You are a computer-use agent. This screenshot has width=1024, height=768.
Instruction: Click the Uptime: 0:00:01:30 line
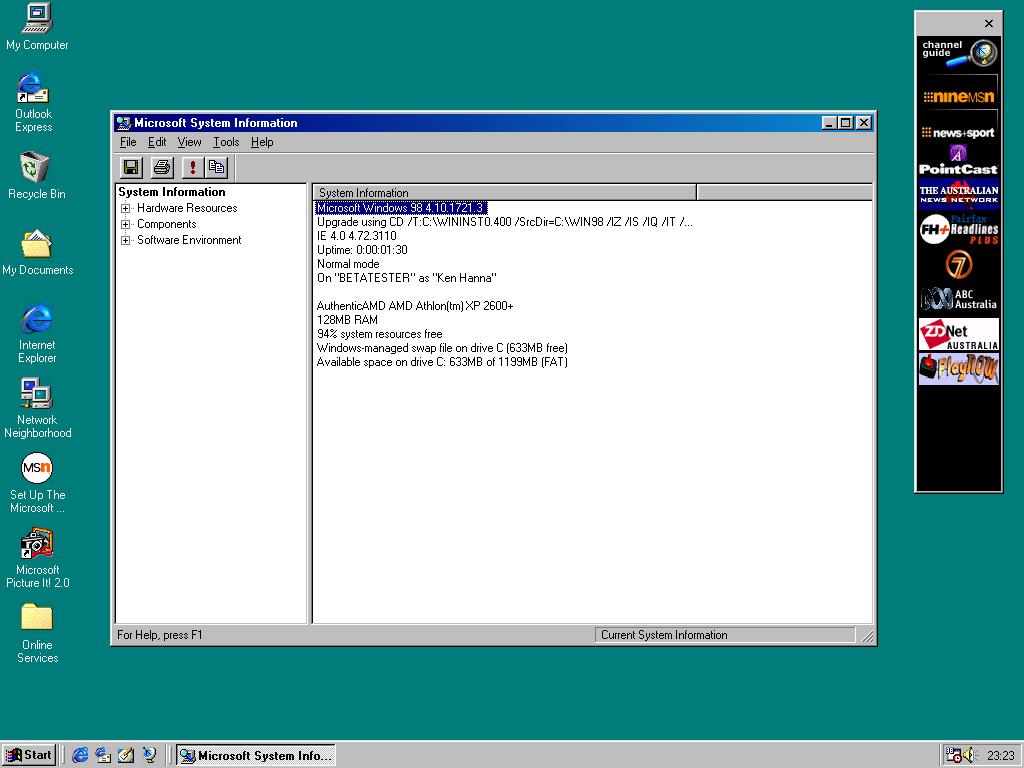[362, 250]
